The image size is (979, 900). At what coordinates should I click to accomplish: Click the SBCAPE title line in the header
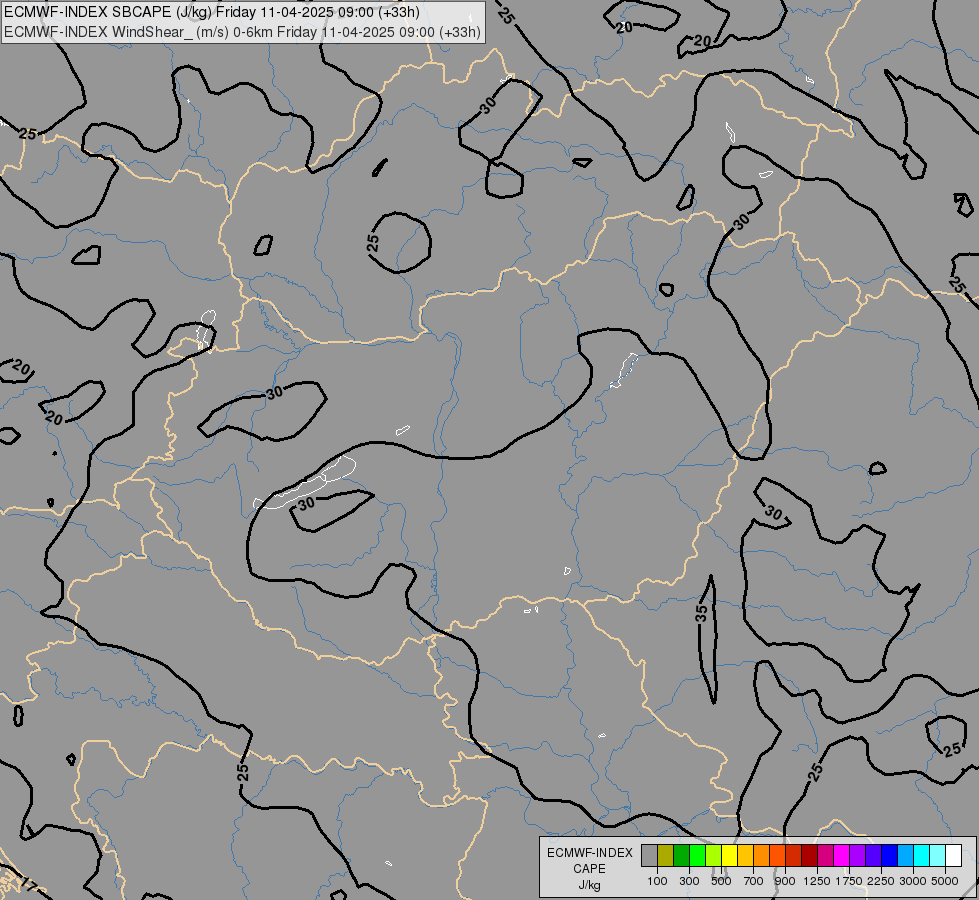tap(212, 12)
